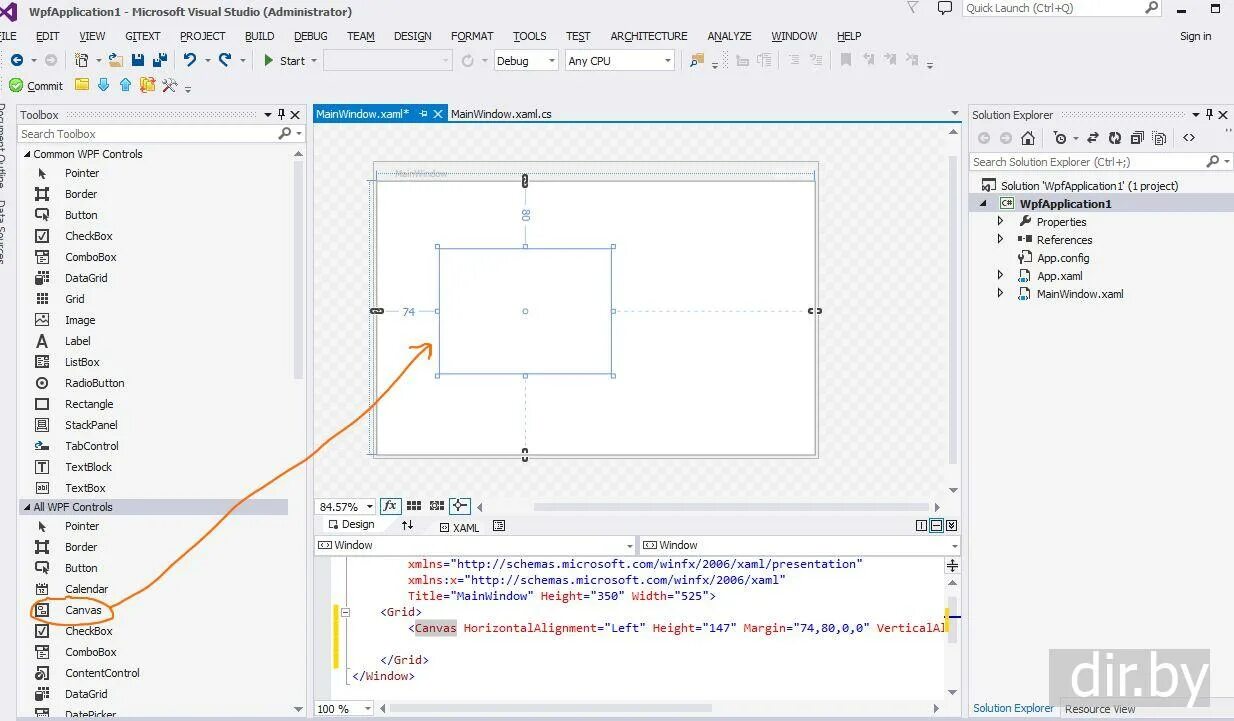
Task: Click the Redo arrow icon
Action: point(225,61)
